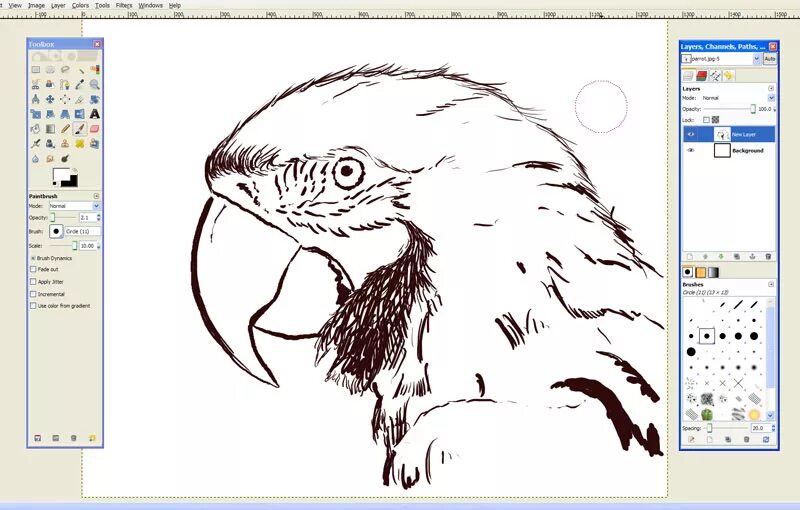Select the Free Select lasso tool

coord(65,69)
